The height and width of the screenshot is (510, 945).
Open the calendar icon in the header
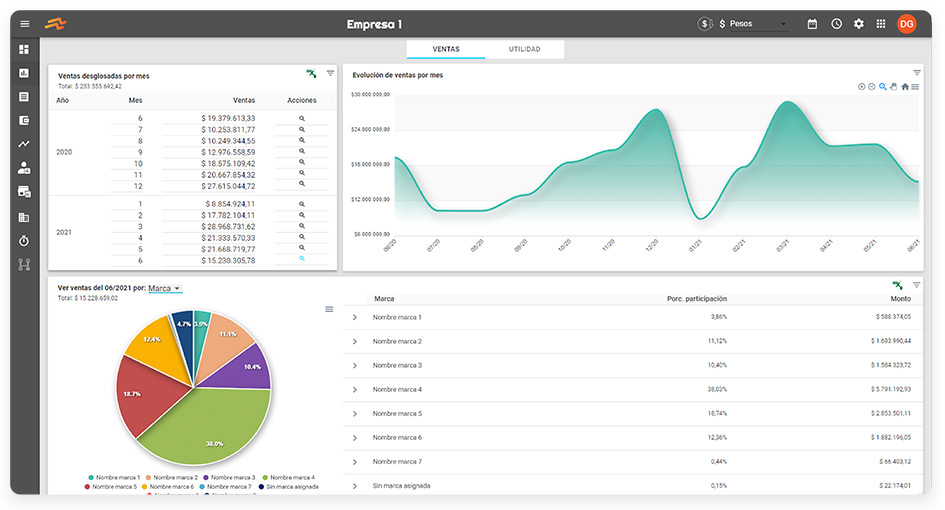point(812,24)
